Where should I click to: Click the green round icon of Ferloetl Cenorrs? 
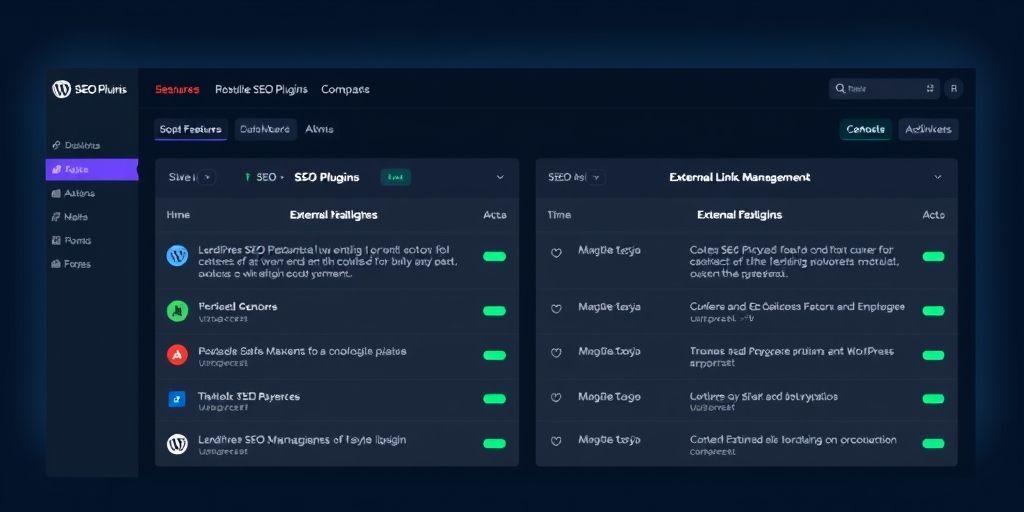click(x=177, y=311)
